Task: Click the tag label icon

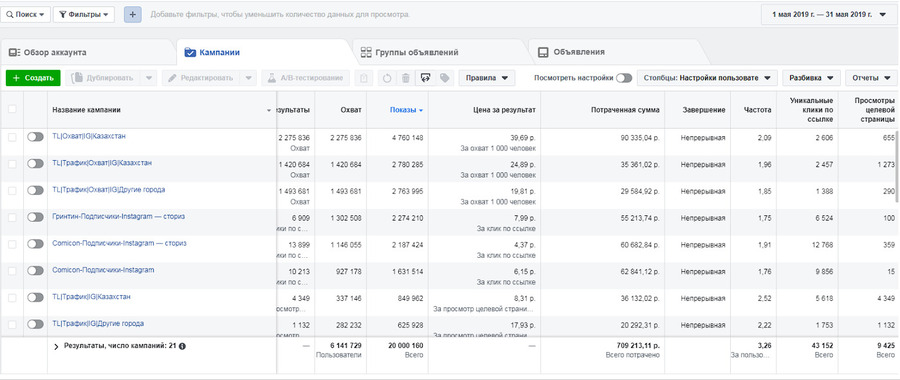Action: (444, 78)
